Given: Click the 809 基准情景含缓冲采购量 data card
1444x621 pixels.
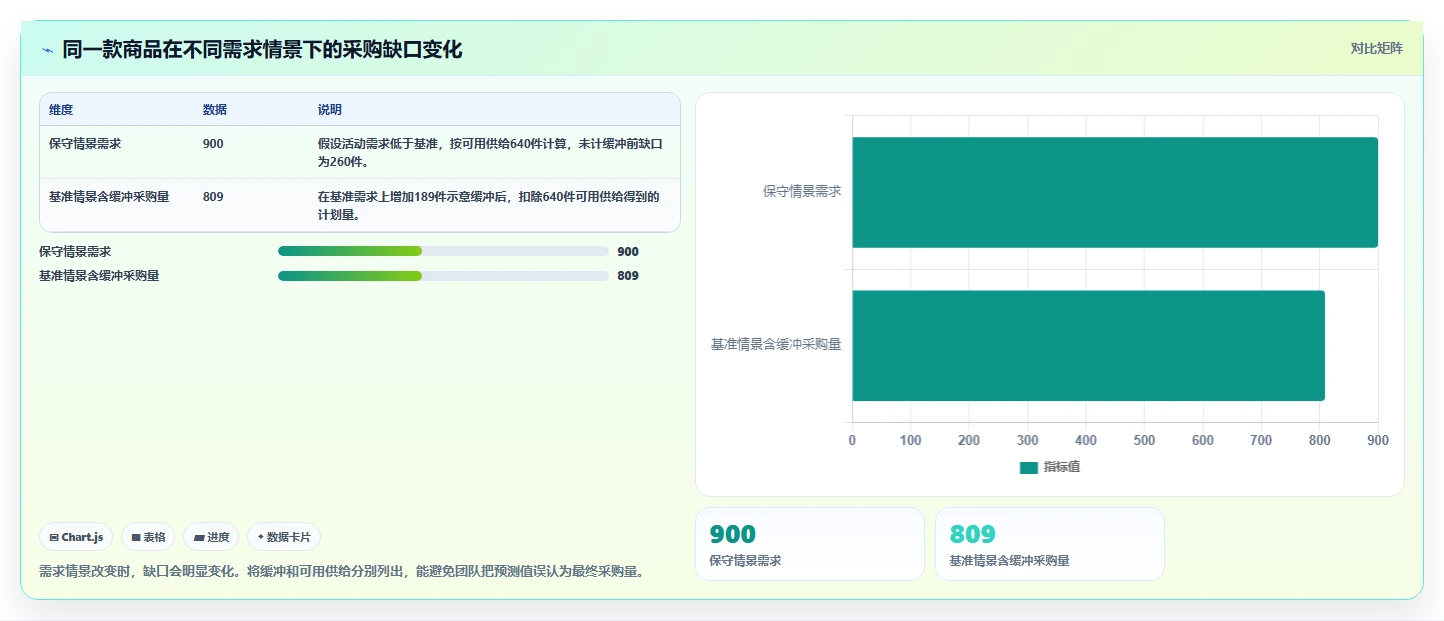Looking at the screenshot, I should click(x=1050, y=544).
